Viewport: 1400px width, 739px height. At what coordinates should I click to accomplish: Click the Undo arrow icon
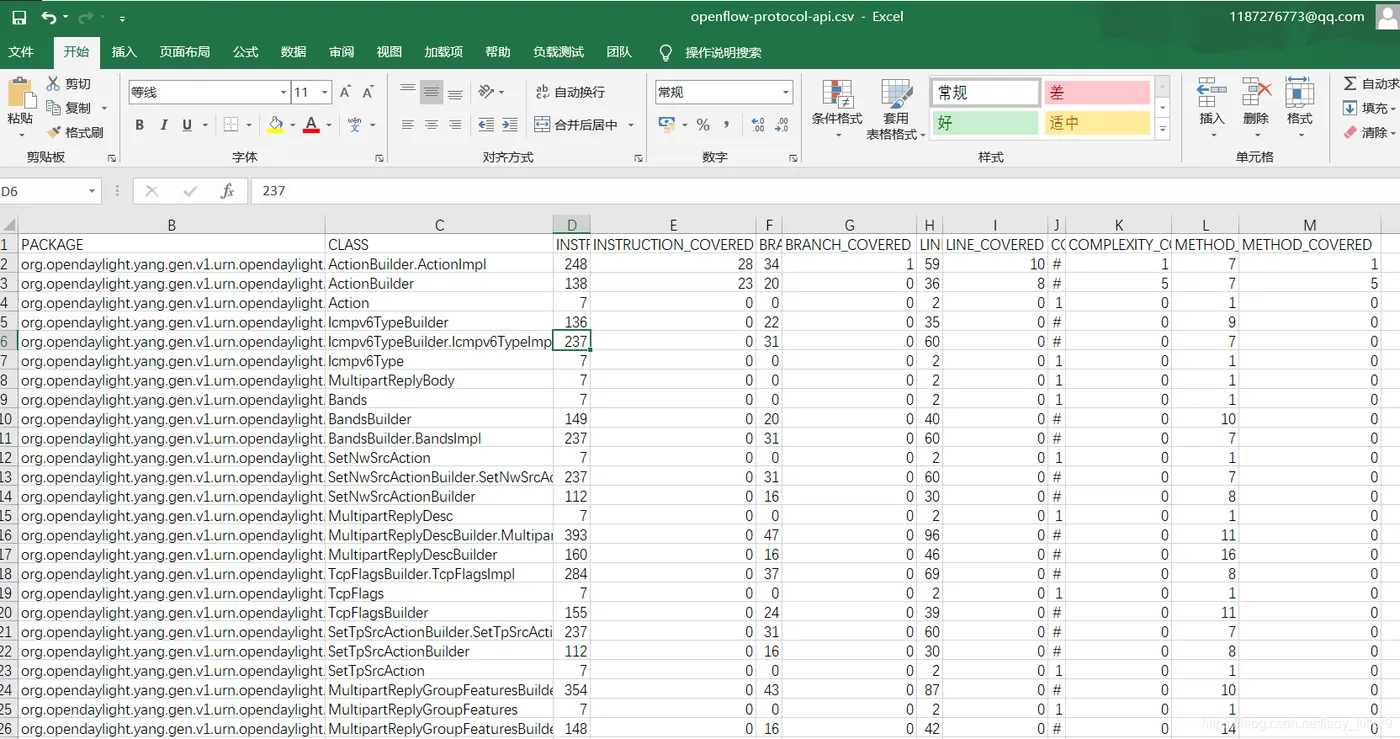click(49, 17)
